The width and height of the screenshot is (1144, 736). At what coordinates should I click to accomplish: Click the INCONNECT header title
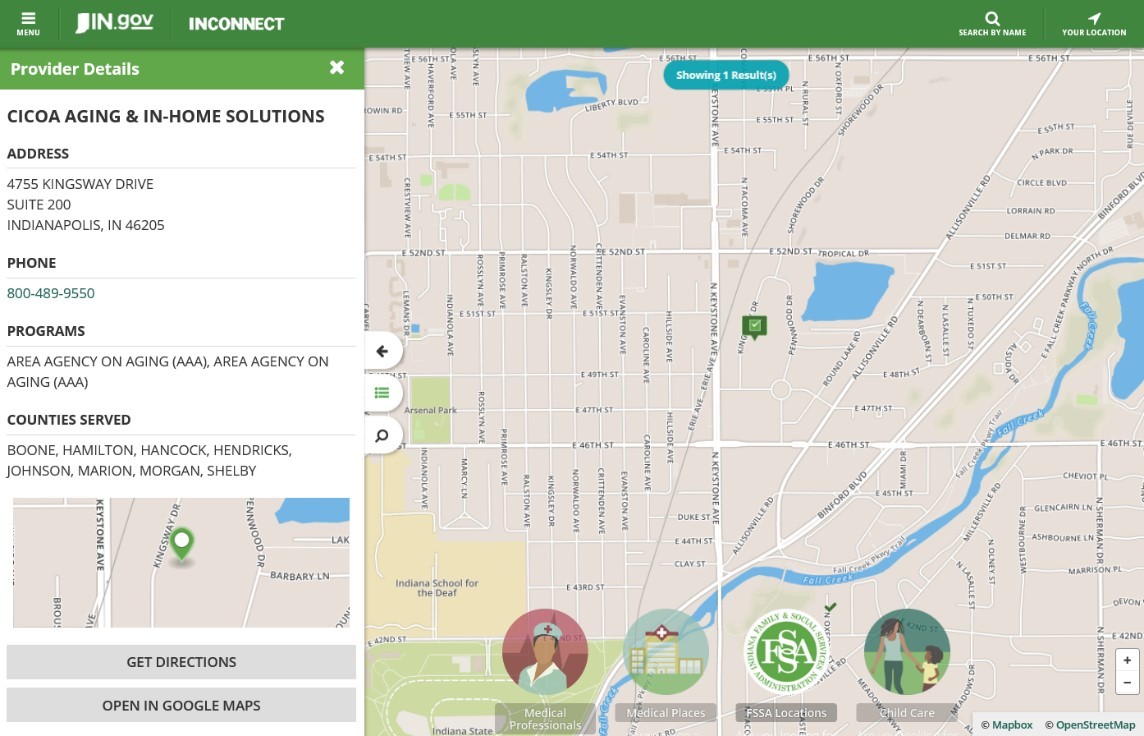click(236, 24)
